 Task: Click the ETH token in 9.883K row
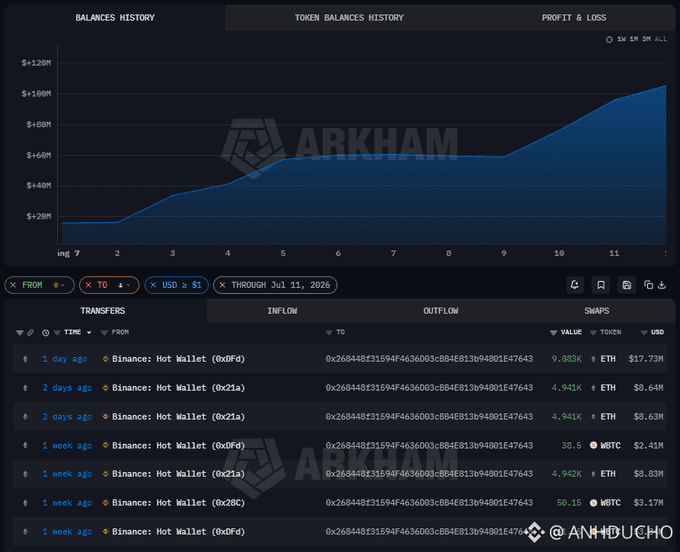coord(608,359)
